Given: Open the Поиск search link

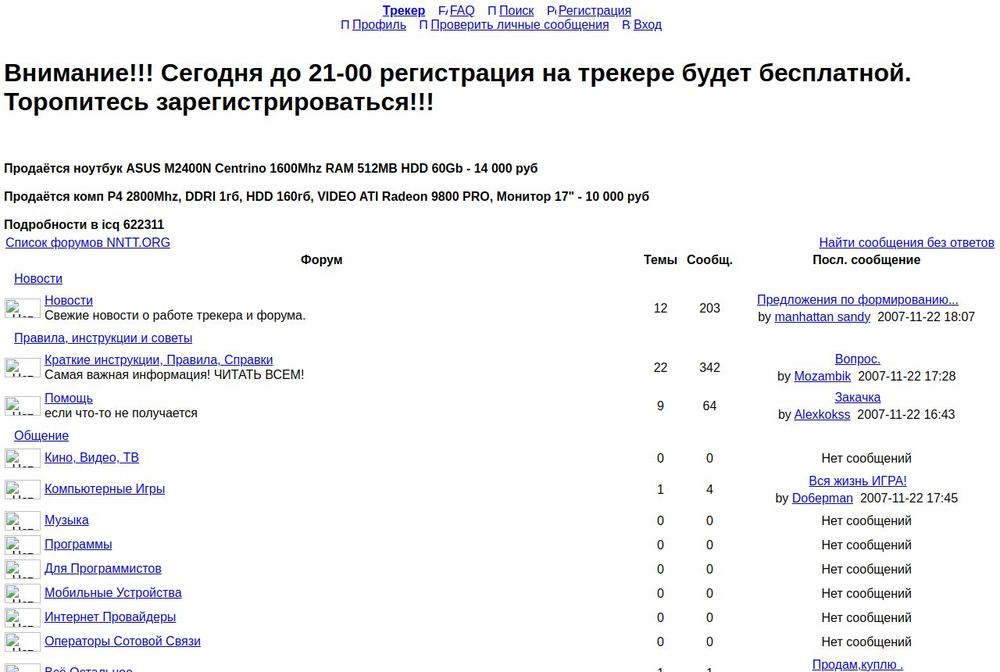Looking at the screenshot, I should 516,11.
